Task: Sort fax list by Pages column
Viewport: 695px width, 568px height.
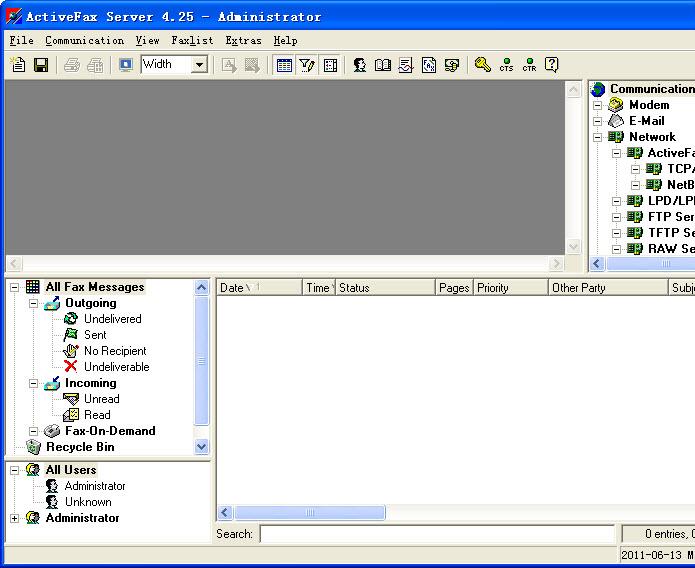Action: tap(454, 287)
